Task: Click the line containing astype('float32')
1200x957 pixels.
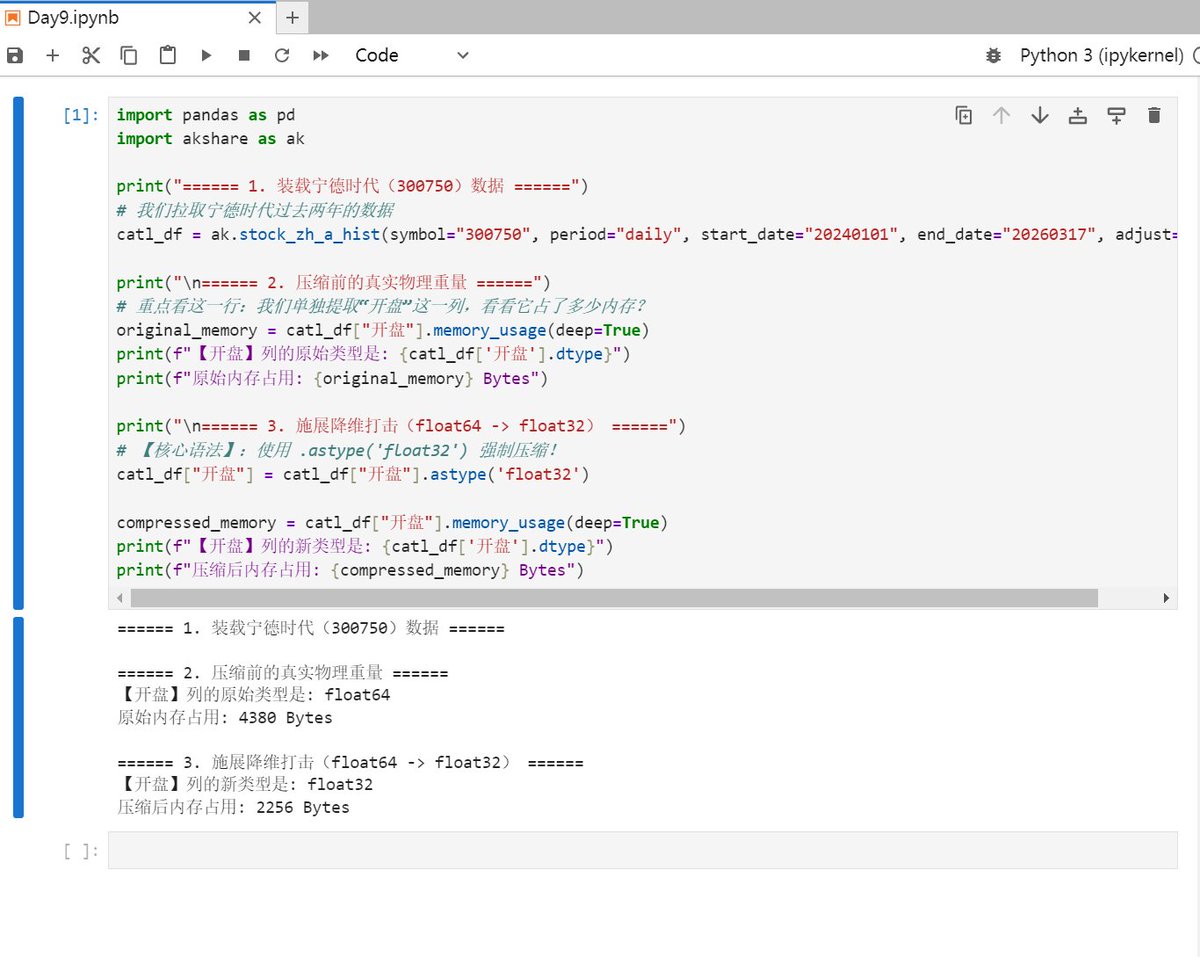Action: [x=353, y=474]
